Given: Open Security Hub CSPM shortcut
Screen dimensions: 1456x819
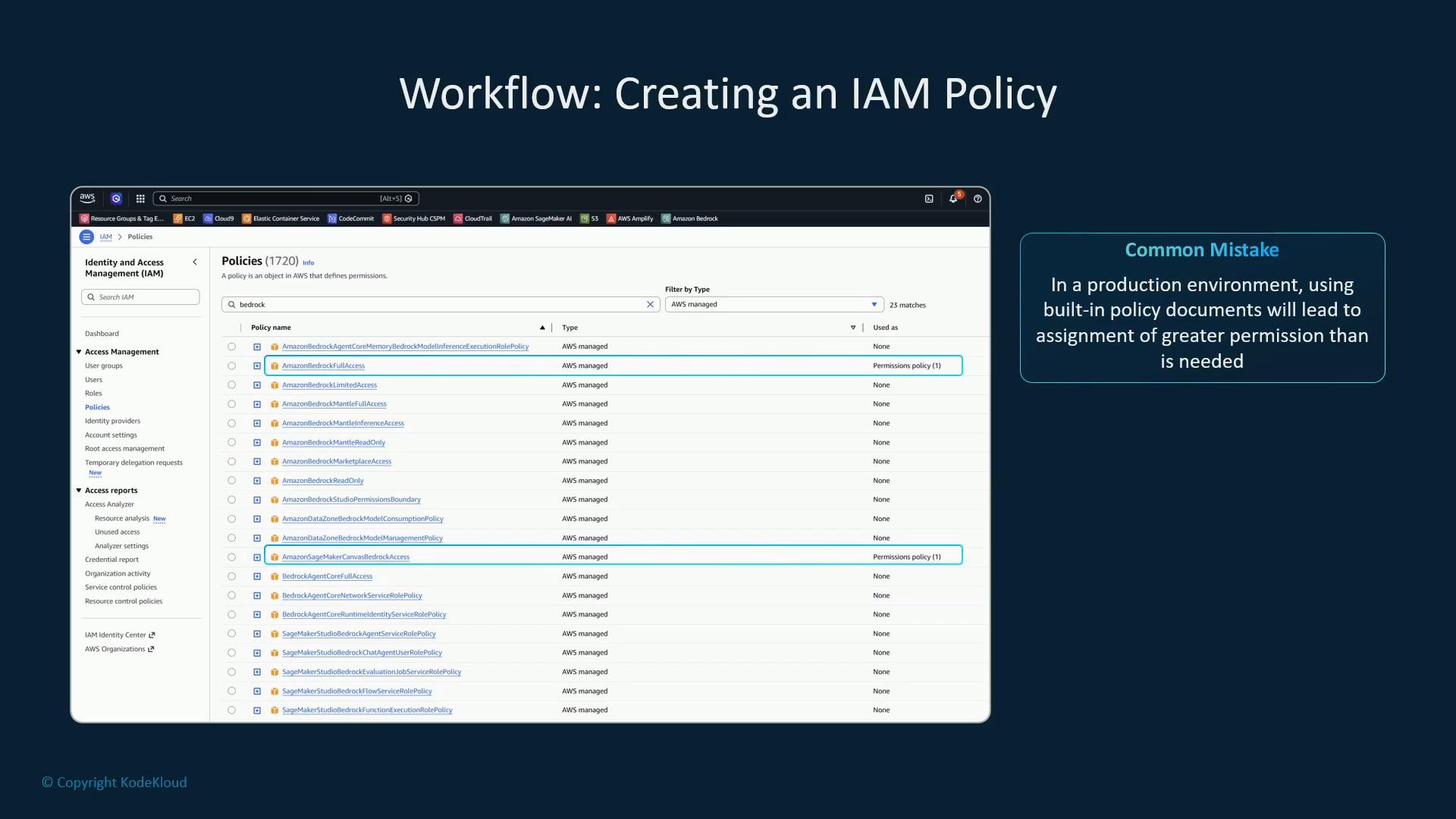Looking at the screenshot, I should 413,218.
